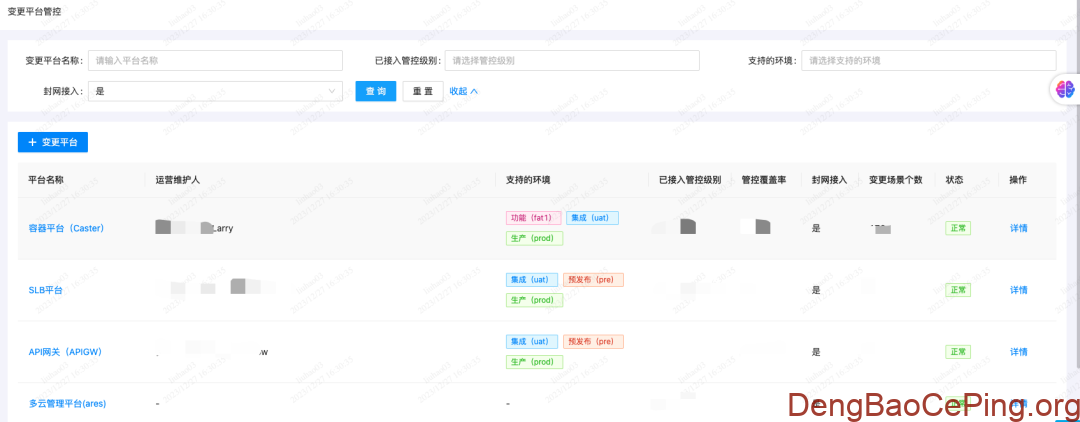Click the 操作 column header

click(x=1018, y=180)
